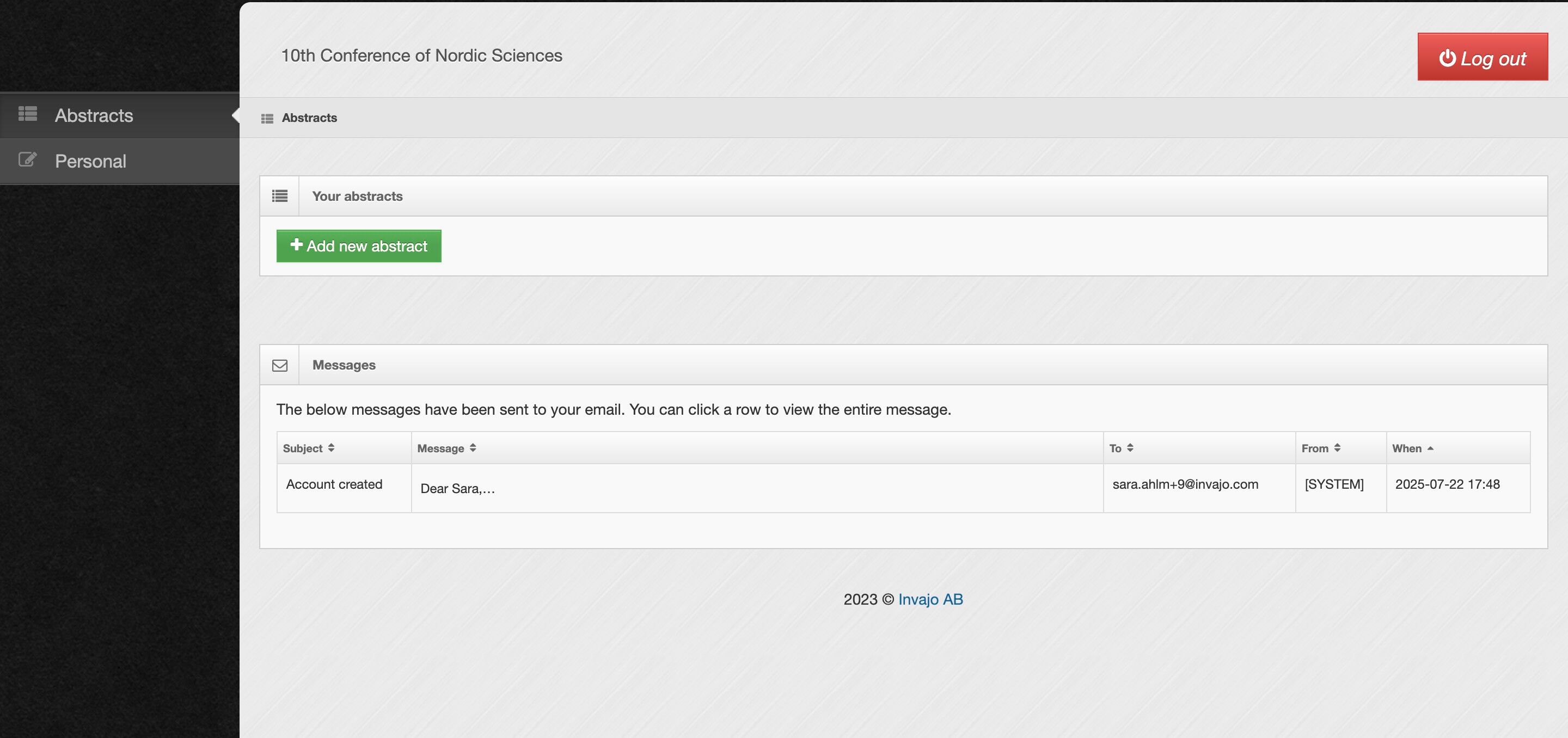Click the Abstracts sidebar list icon
Screen dimensions: 1568x738
click(27, 114)
